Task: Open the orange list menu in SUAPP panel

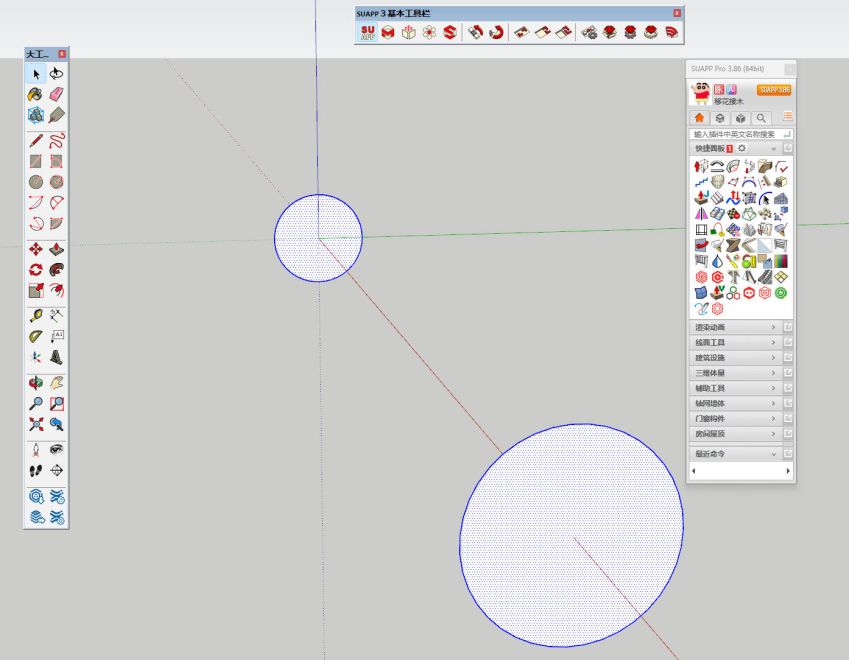Action: (787, 116)
